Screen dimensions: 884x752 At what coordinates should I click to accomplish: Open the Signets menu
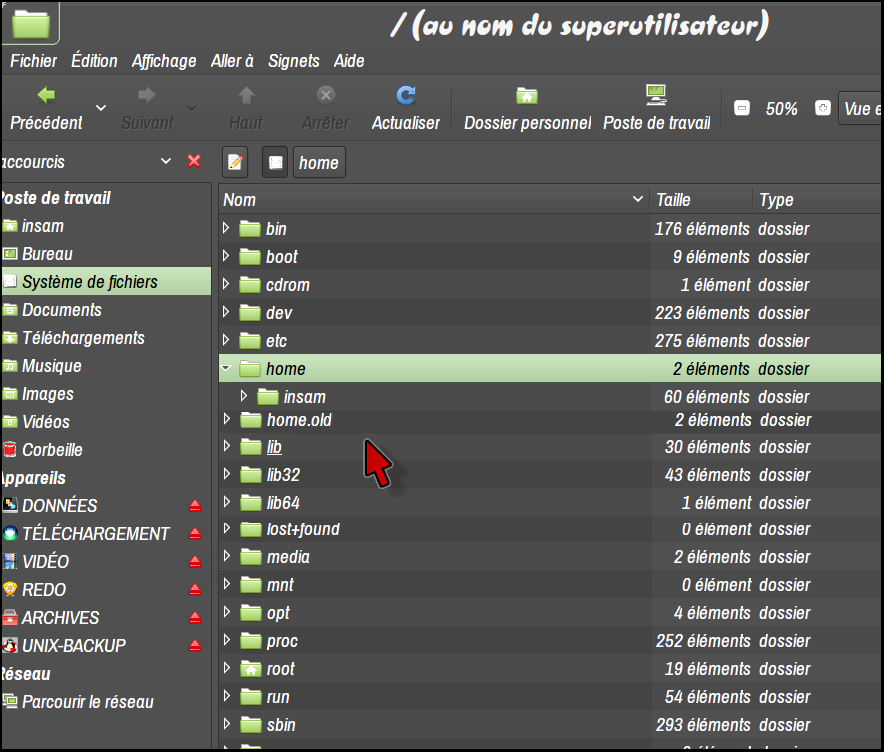pyautogui.click(x=294, y=61)
